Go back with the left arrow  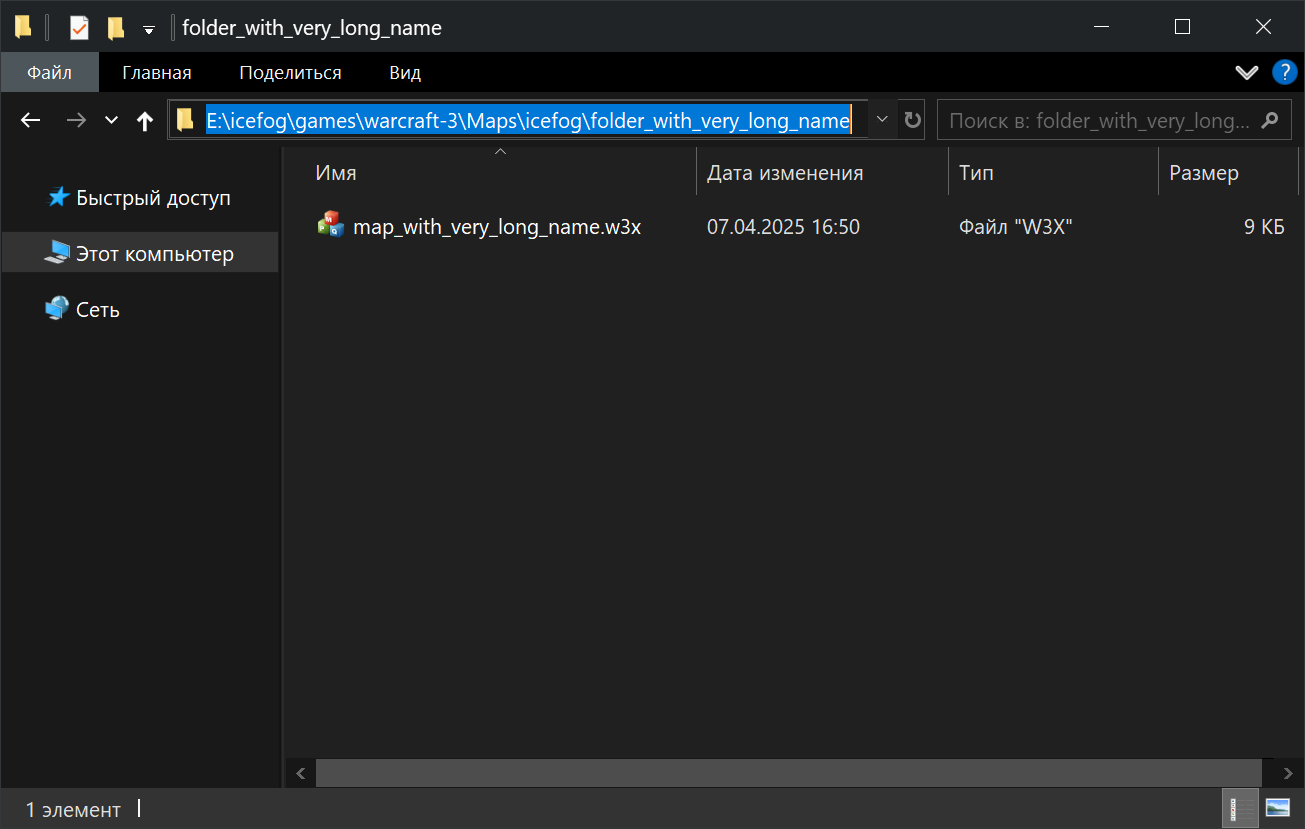31,121
